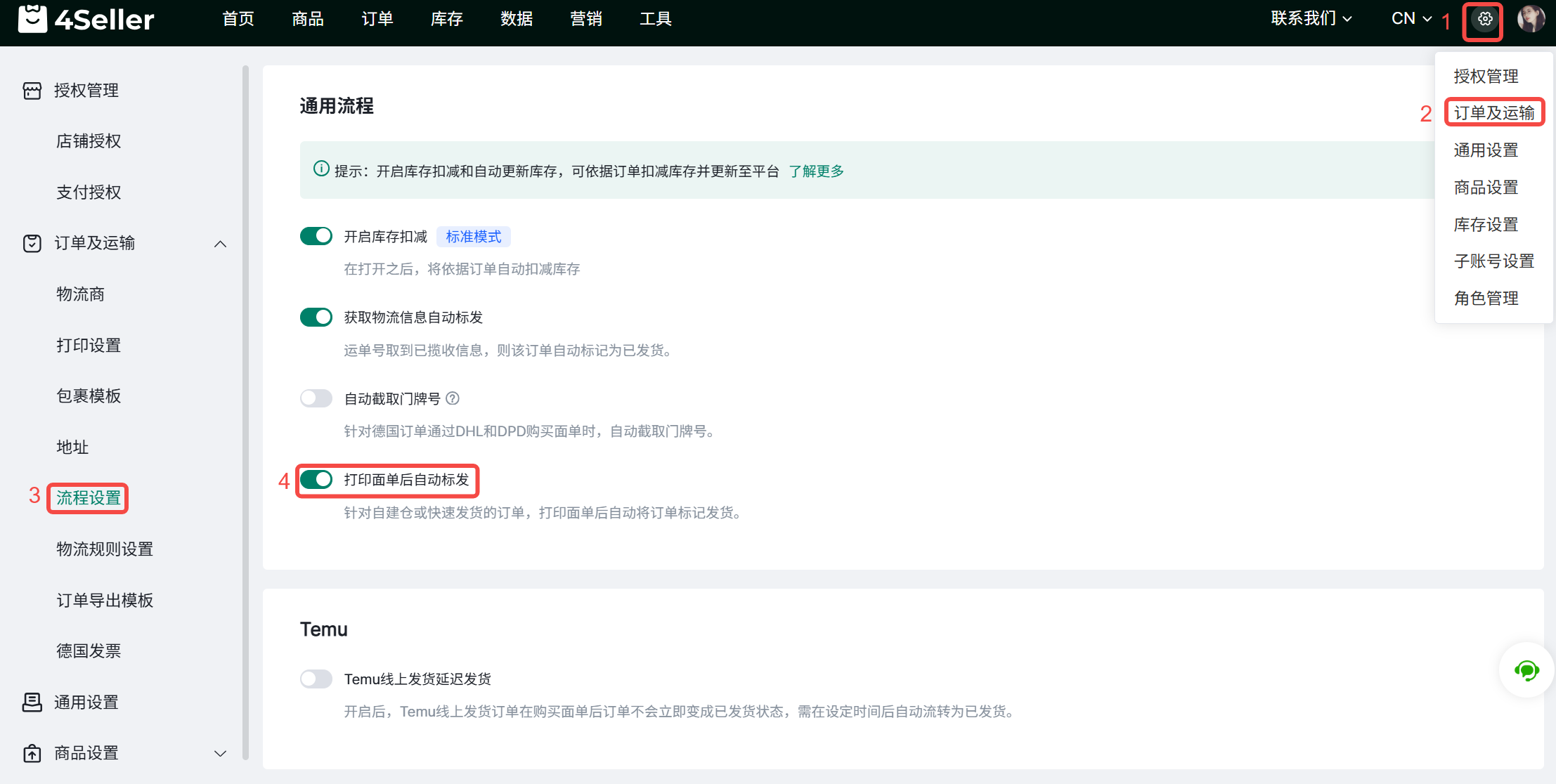Collapse the 订单及运输 sidebar section chevron
The image size is (1556, 784).
point(220,244)
